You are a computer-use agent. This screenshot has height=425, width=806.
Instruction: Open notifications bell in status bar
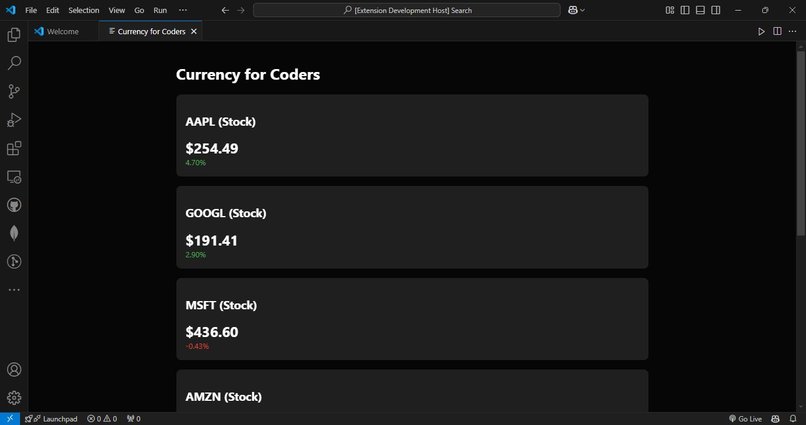(793, 419)
